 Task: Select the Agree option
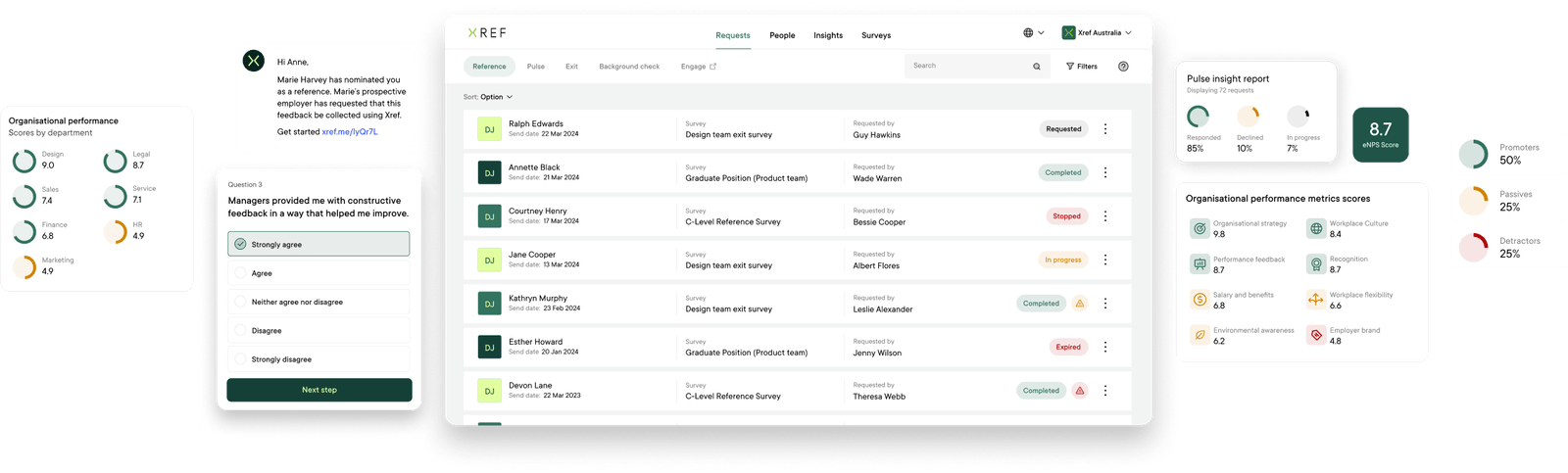click(x=318, y=273)
